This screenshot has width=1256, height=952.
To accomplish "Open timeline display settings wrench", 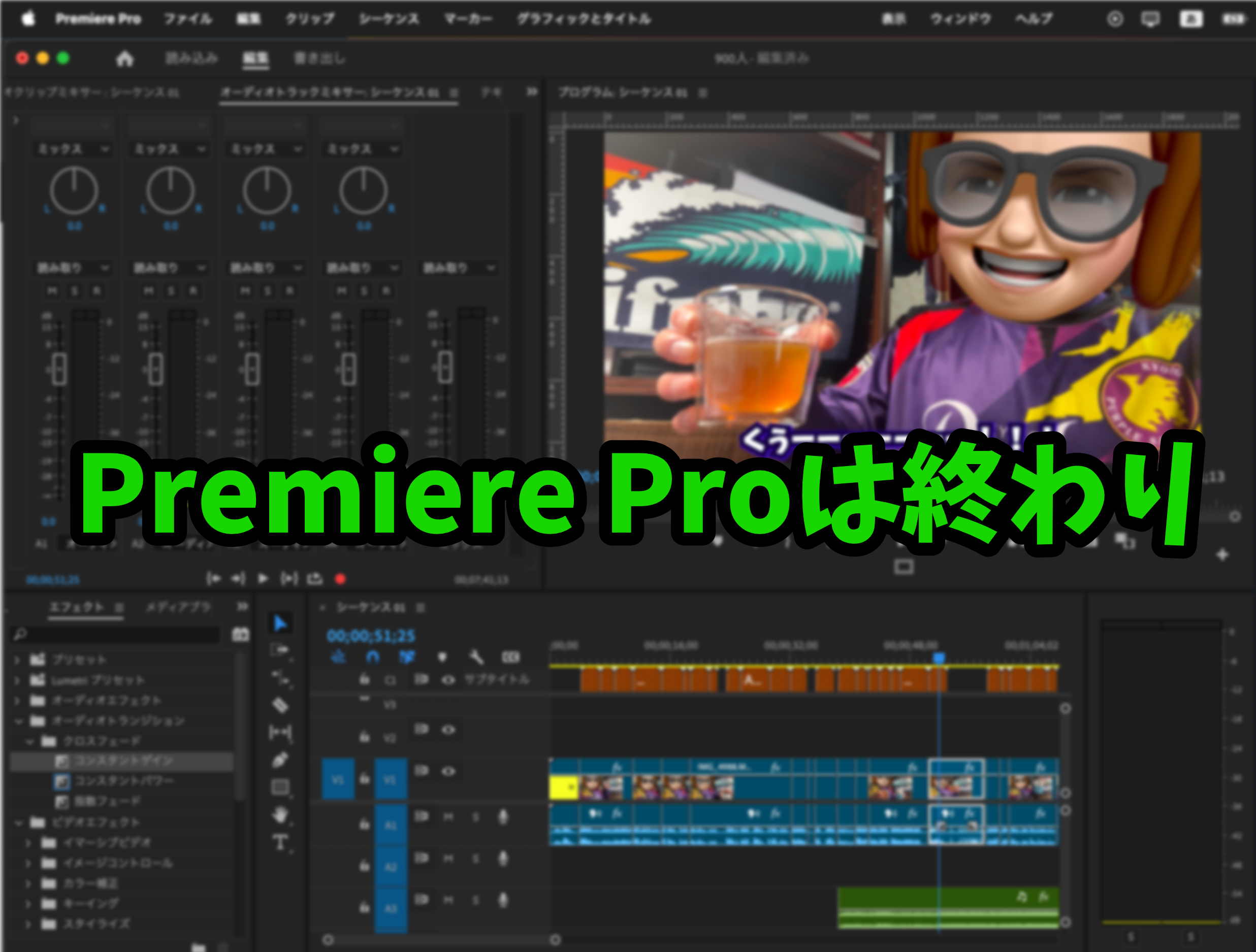I will pyautogui.click(x=476, y=658).
